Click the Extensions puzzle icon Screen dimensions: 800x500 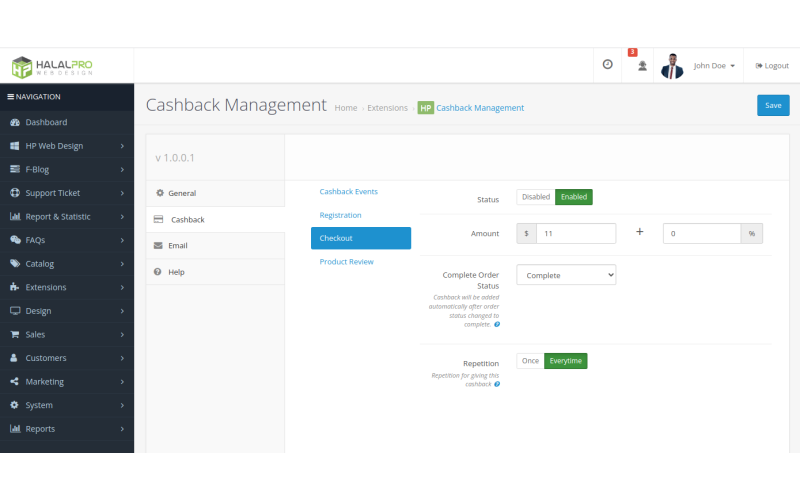tap(14, 287)
